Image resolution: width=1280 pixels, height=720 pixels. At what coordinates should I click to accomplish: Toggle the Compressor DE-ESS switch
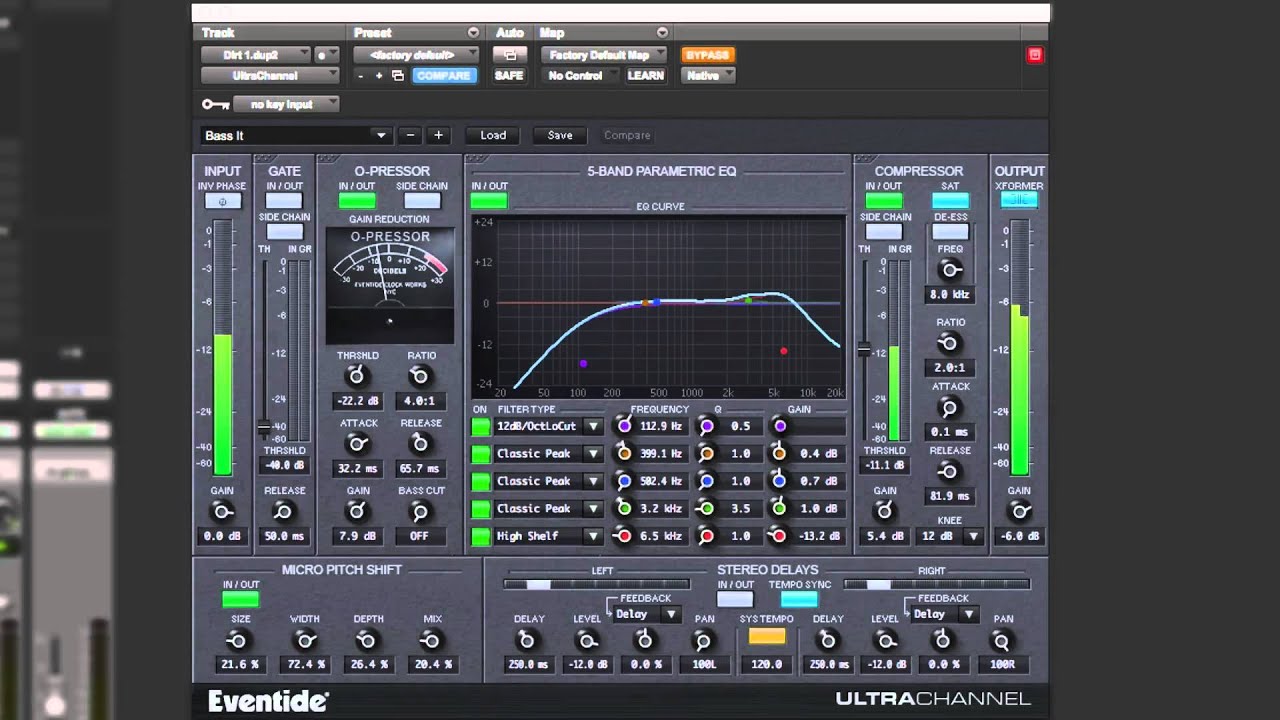coord(950,232)
